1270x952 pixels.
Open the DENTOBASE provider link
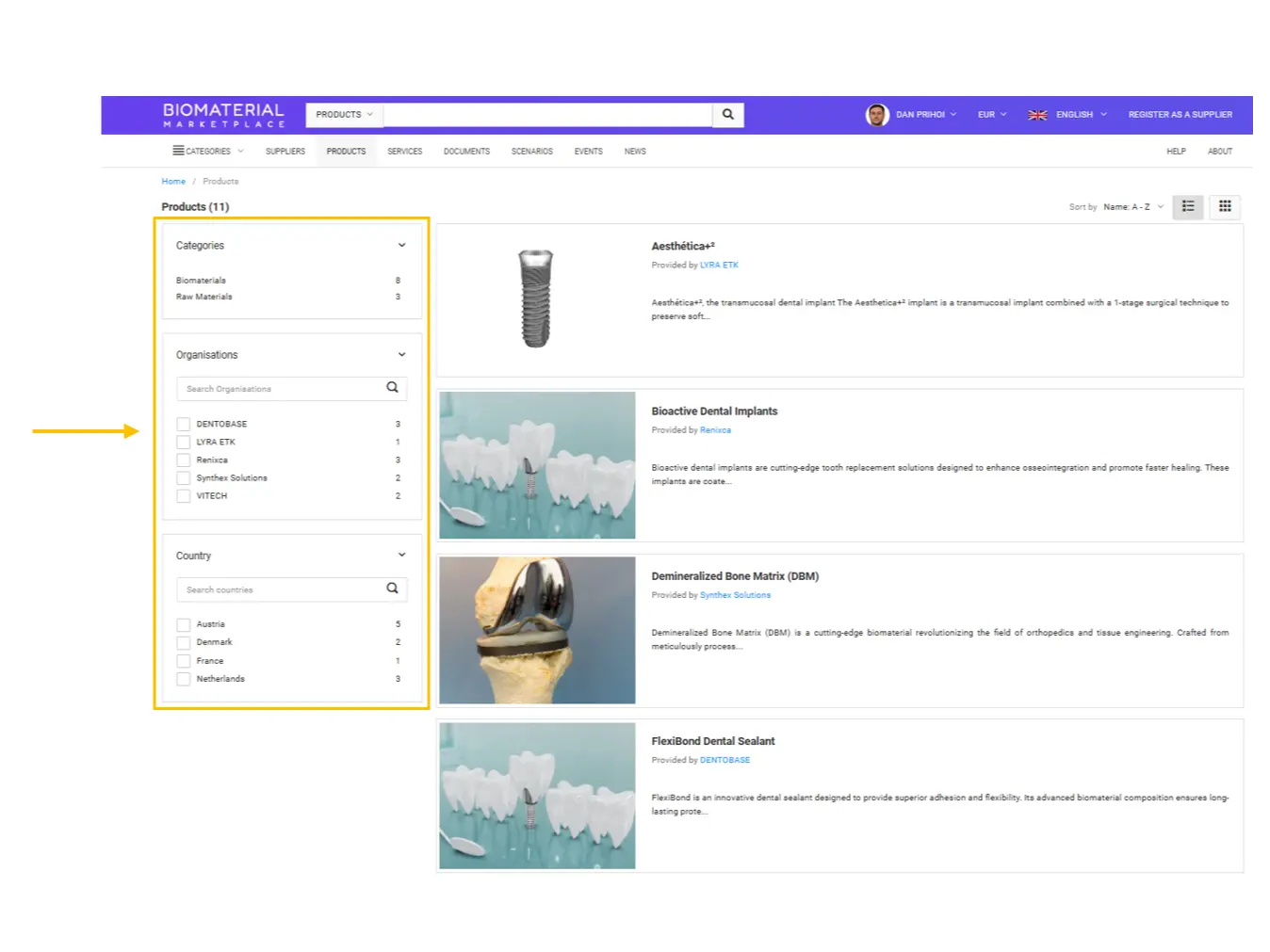pyautogui.click(x=725, y=760)
